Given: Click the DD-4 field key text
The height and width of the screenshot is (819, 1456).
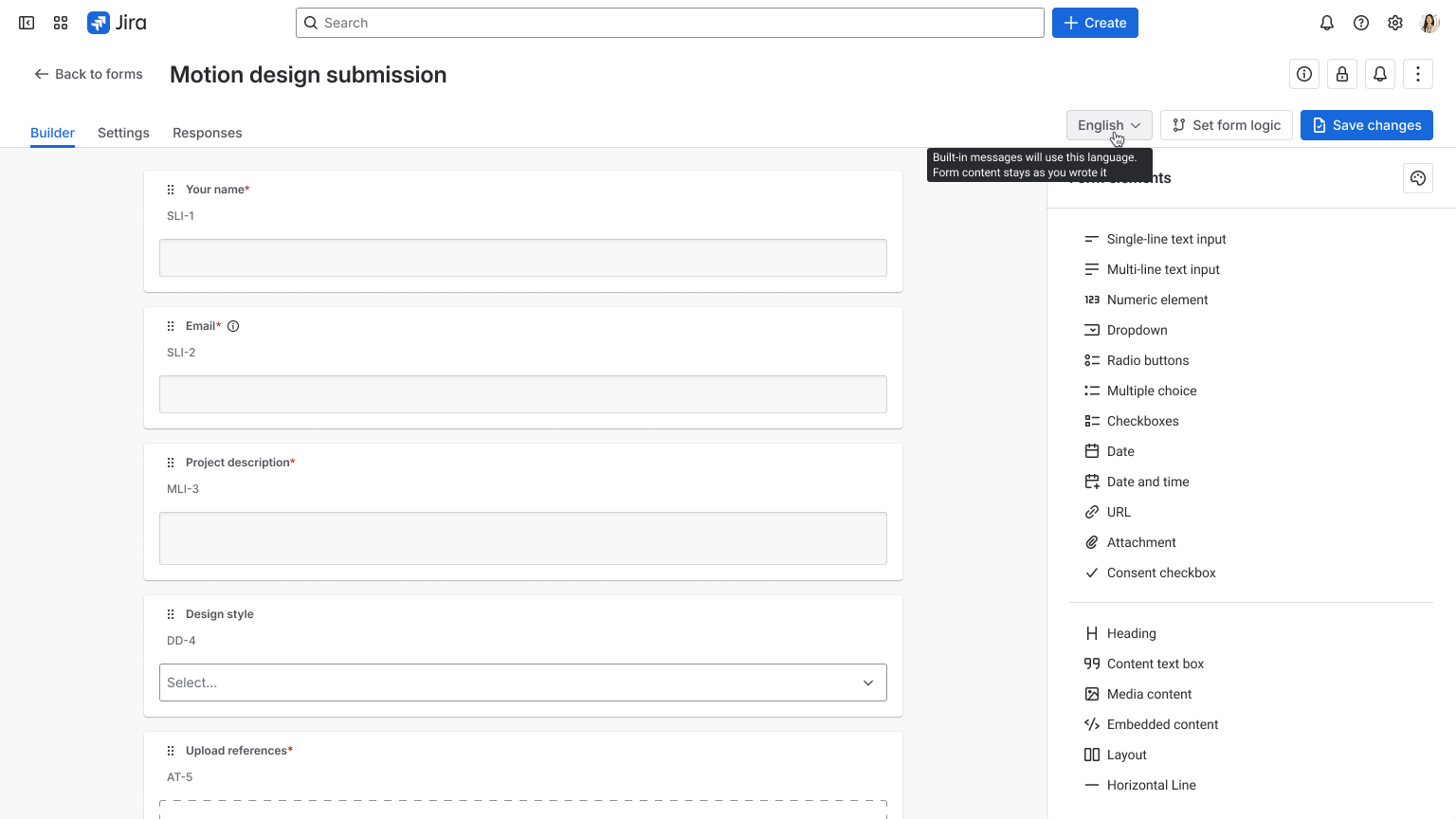Looking at the screenshot, I should pos(181,641).
